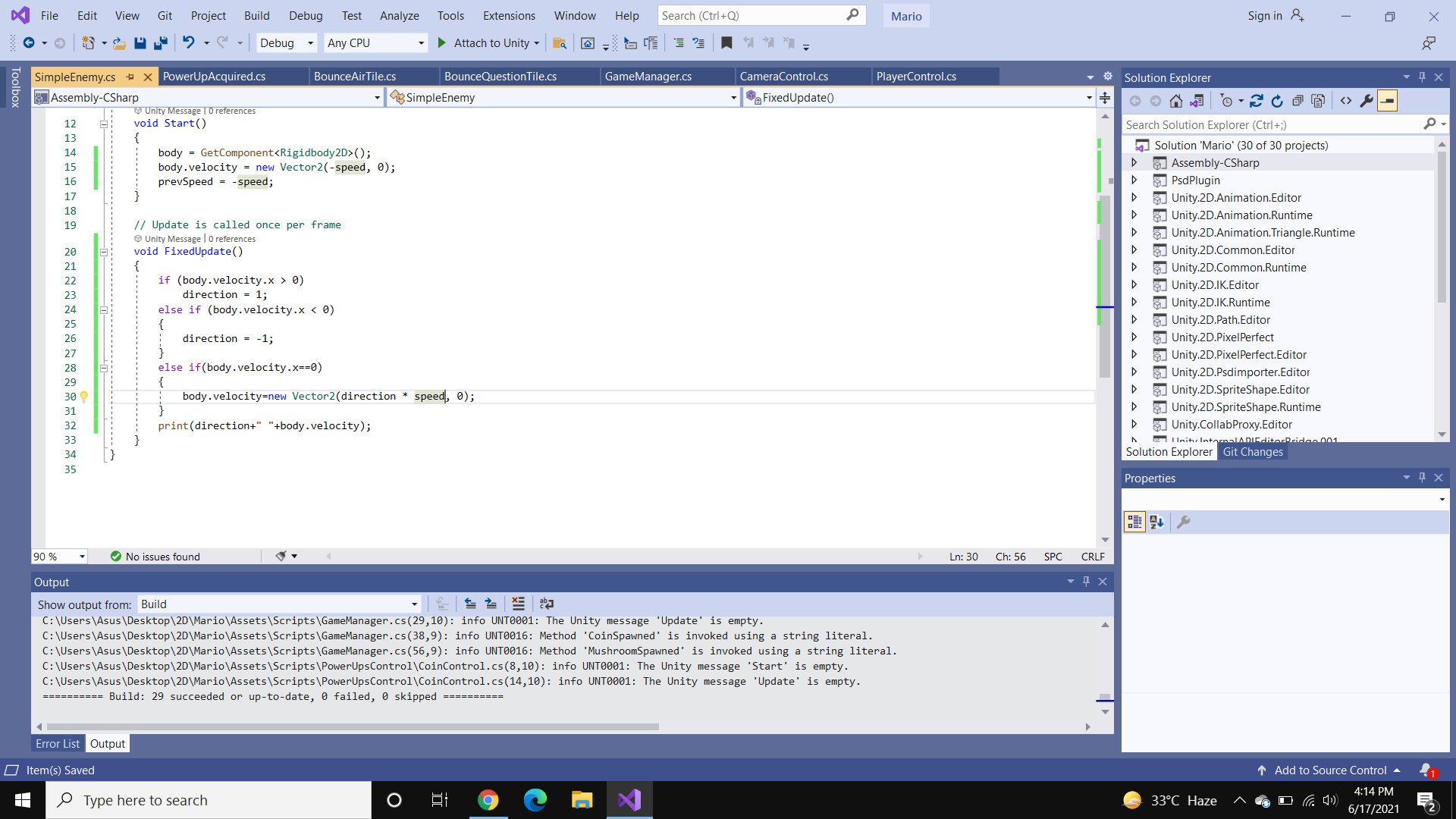Click Go to Previous Message in Output
1456x819 pixels.
click(x=470, y=604)
